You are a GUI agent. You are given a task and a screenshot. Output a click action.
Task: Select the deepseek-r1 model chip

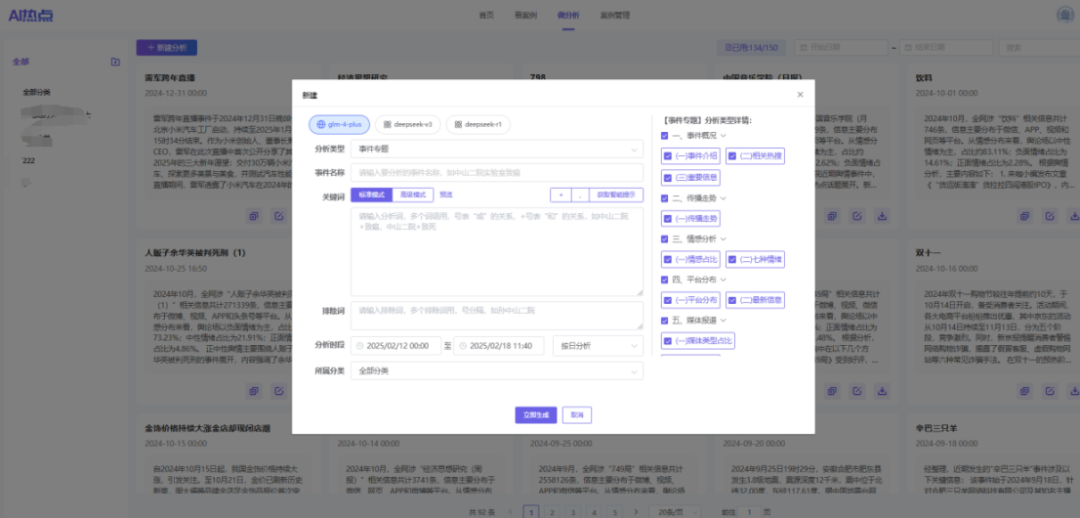pos(478,125)
